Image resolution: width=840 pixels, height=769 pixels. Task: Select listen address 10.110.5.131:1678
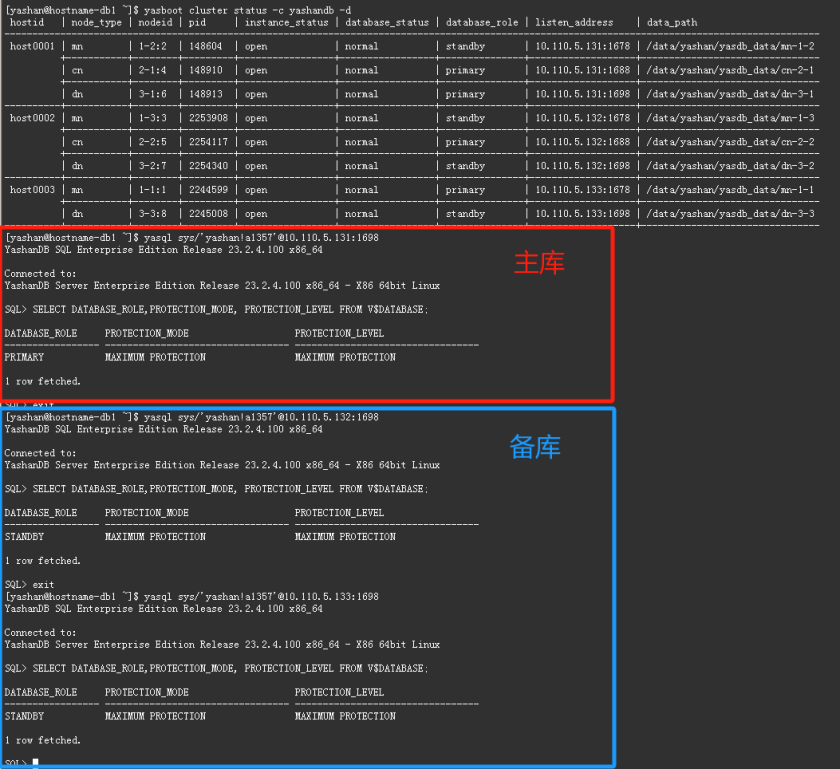tap(583, 46)
